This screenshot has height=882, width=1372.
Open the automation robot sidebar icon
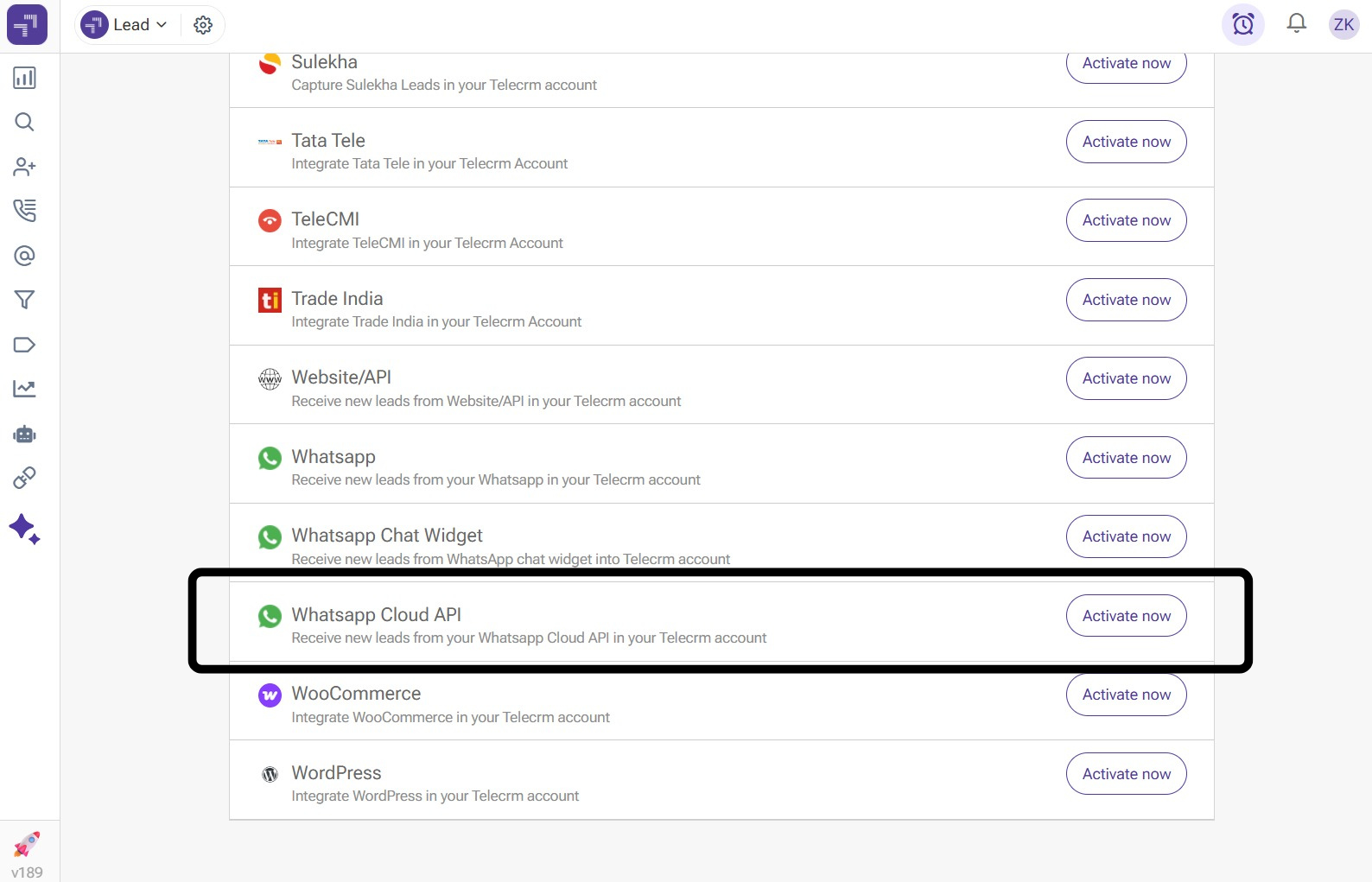tap(24, 434)
